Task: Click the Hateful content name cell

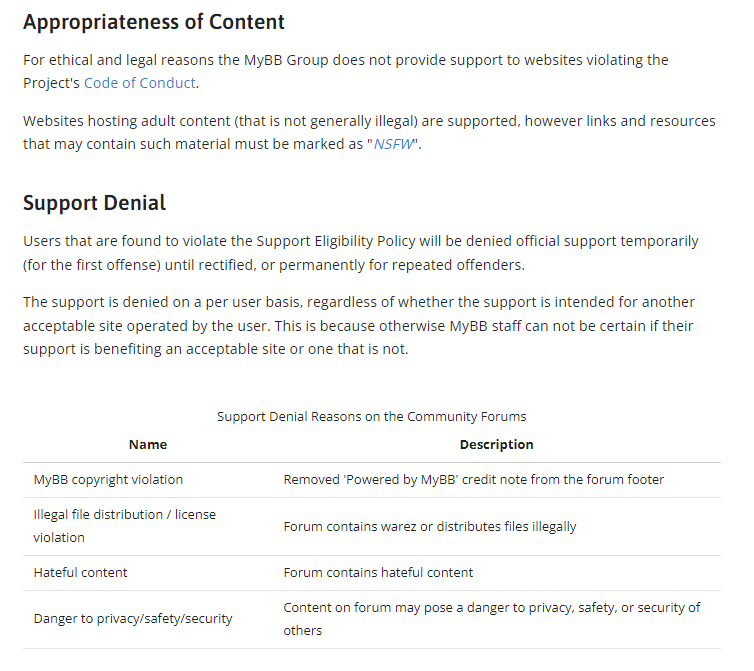Action: point(80,573)
